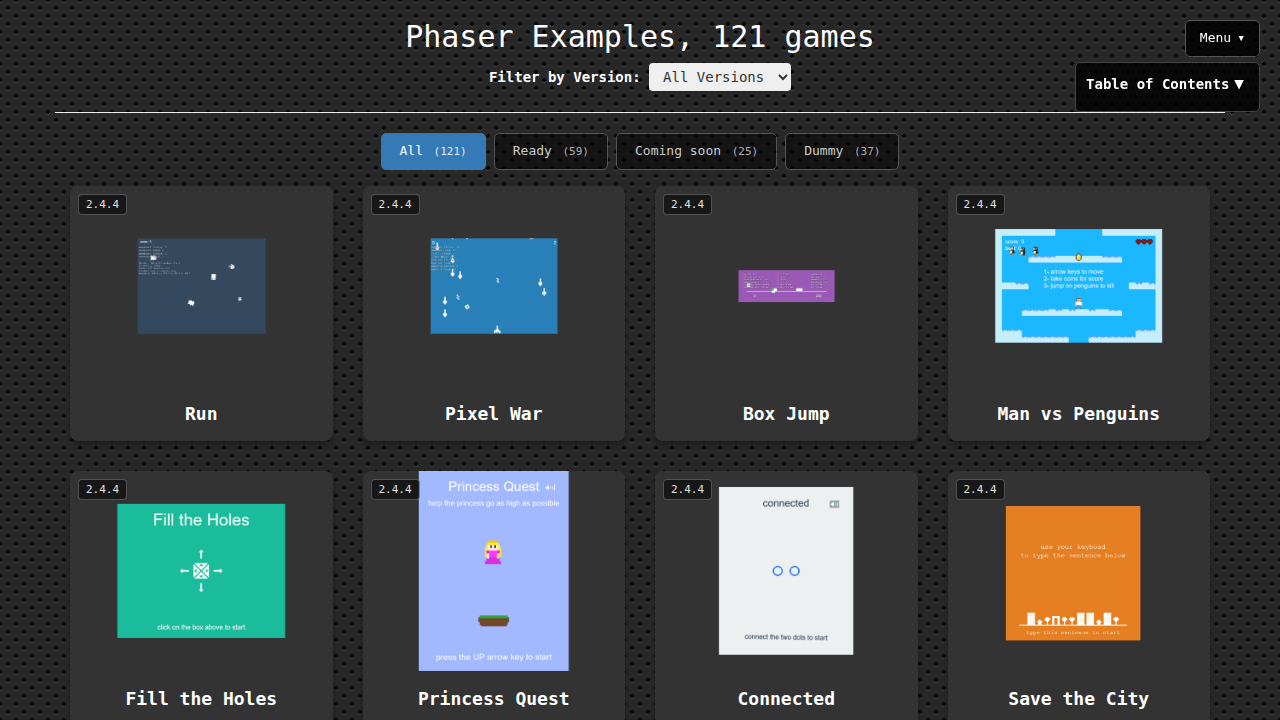Click the Filter by Version label
Screen dimensions: 1280x720
coord(564,77)
